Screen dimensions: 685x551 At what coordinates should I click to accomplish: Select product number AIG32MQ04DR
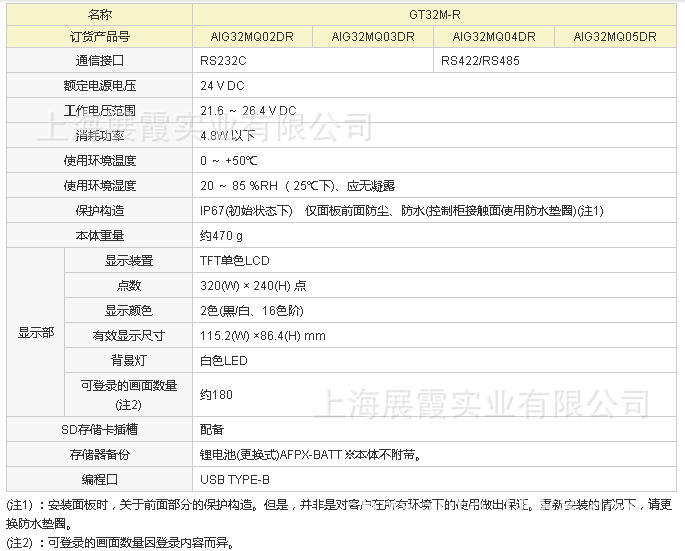(494, 37)
